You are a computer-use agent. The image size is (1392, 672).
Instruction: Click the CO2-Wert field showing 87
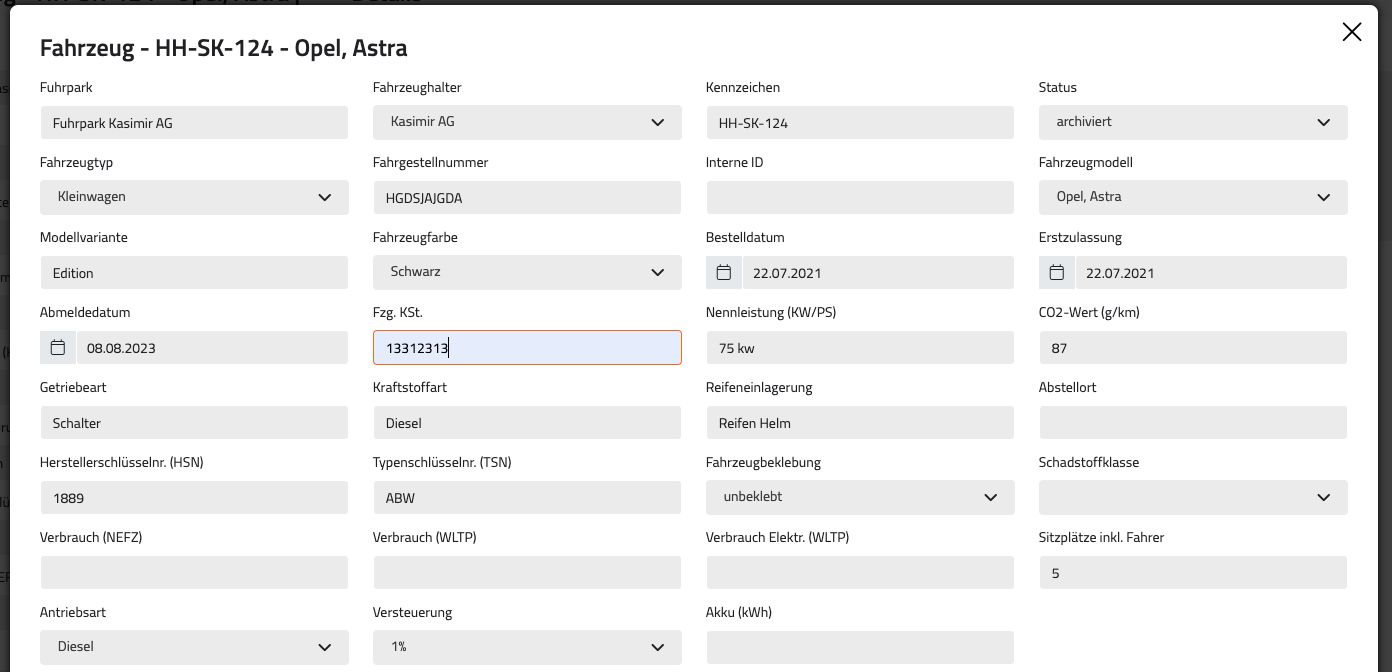(1193, 348)
